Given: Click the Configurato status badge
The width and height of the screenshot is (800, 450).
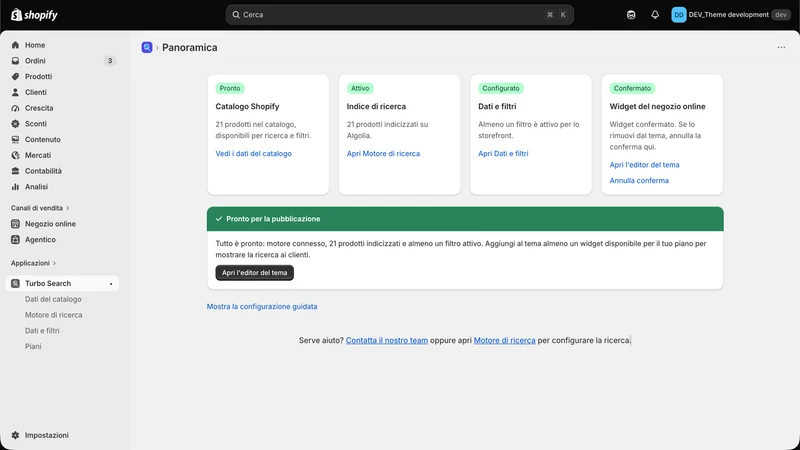Looking at the screenshot, I should click(x=501, y=88).
